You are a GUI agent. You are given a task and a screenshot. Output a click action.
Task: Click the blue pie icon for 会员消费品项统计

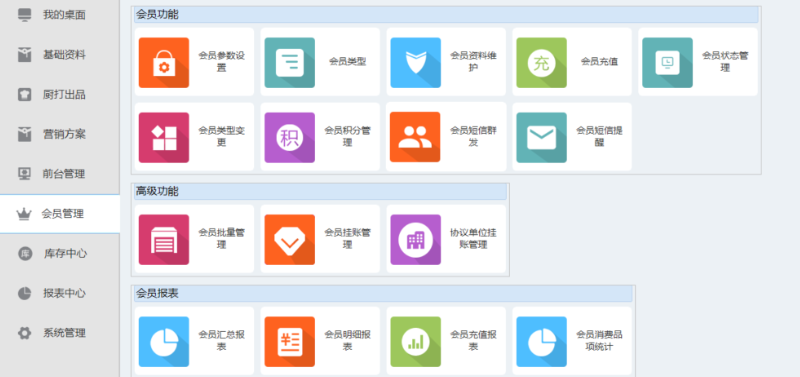click(x=541, y=341)
